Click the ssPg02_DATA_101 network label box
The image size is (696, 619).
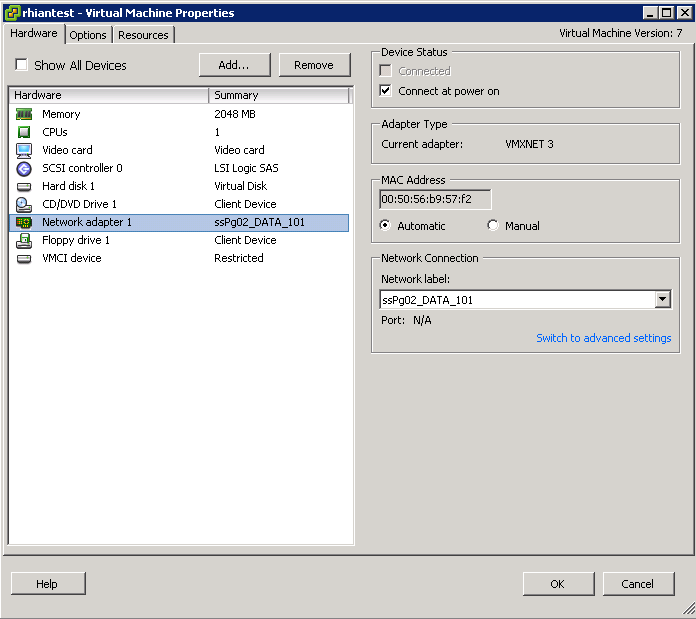coord(525,300)
